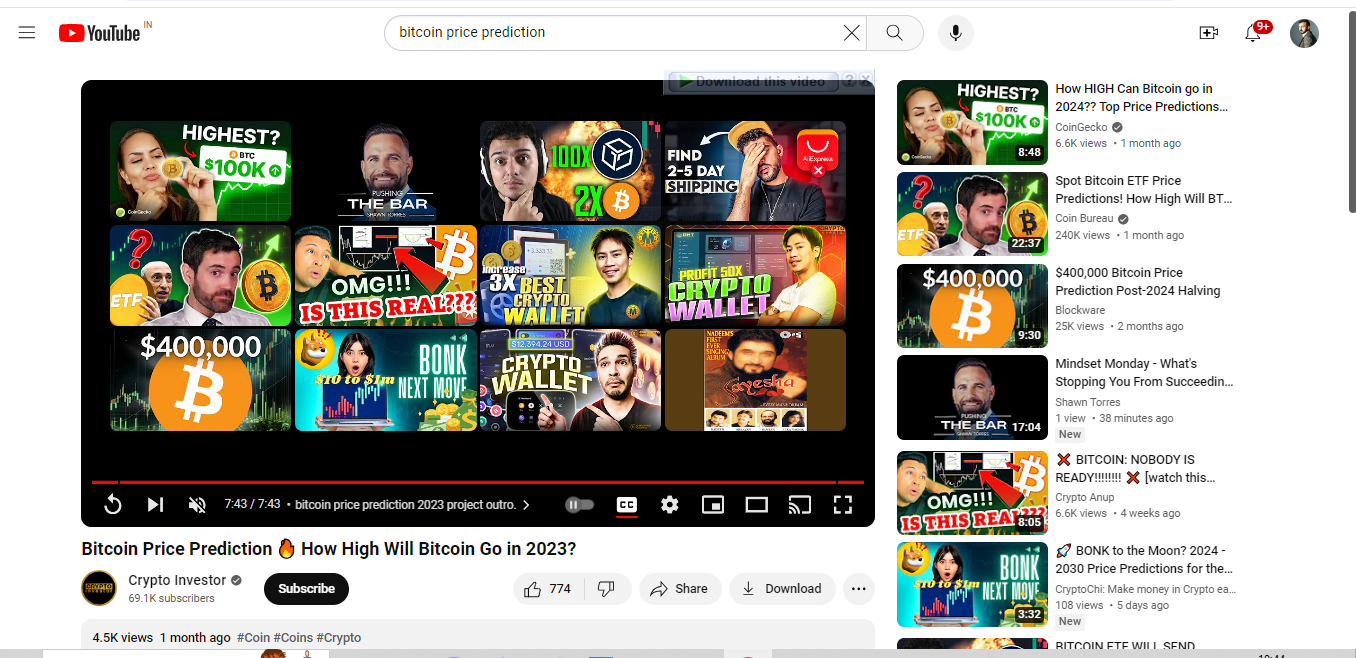Click the #Crypto hashtag
Screen dimensions: 1356x658
click(339, 638)
